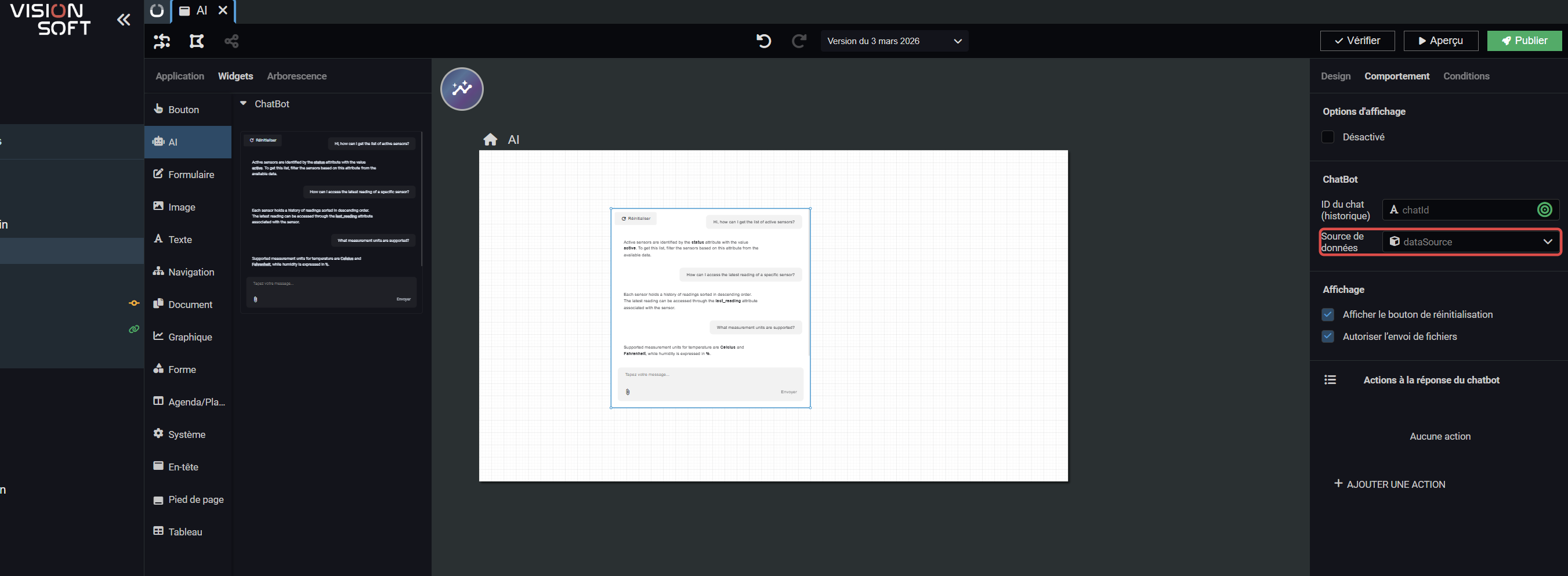The image size is (1568, 576).
Task: Enable the Désactivé checkbox
Action: pyautogui.click(x=1328, y=137)
